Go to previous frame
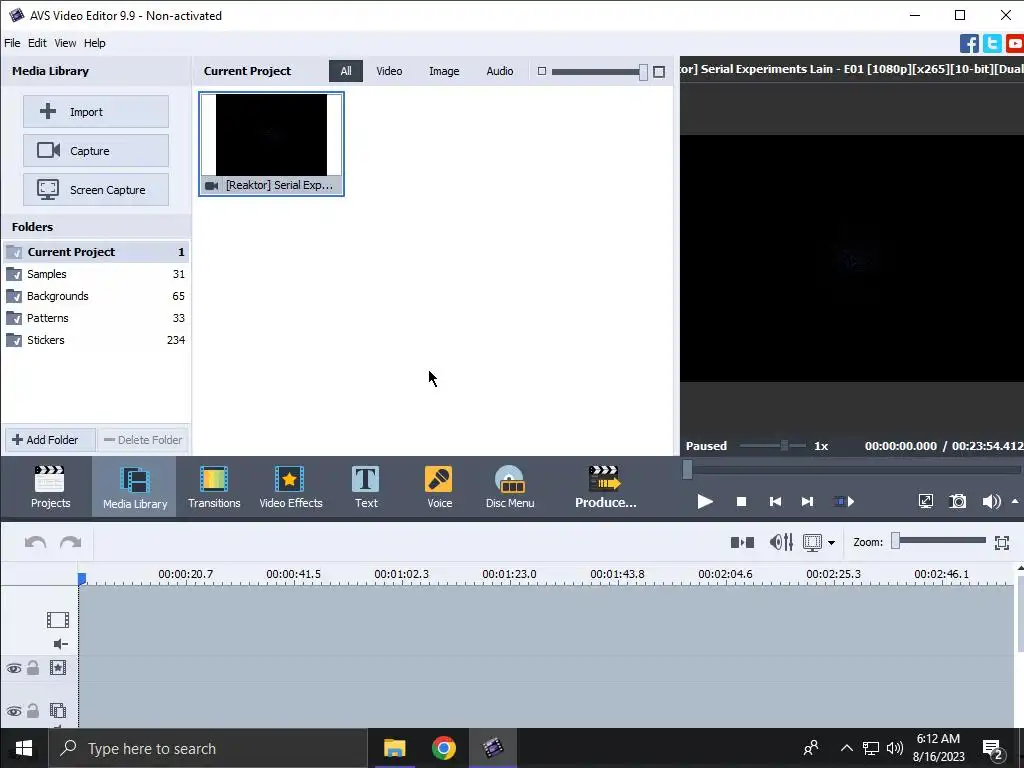1024x768 pixels. pyautogui.click(x=775, y=502)
